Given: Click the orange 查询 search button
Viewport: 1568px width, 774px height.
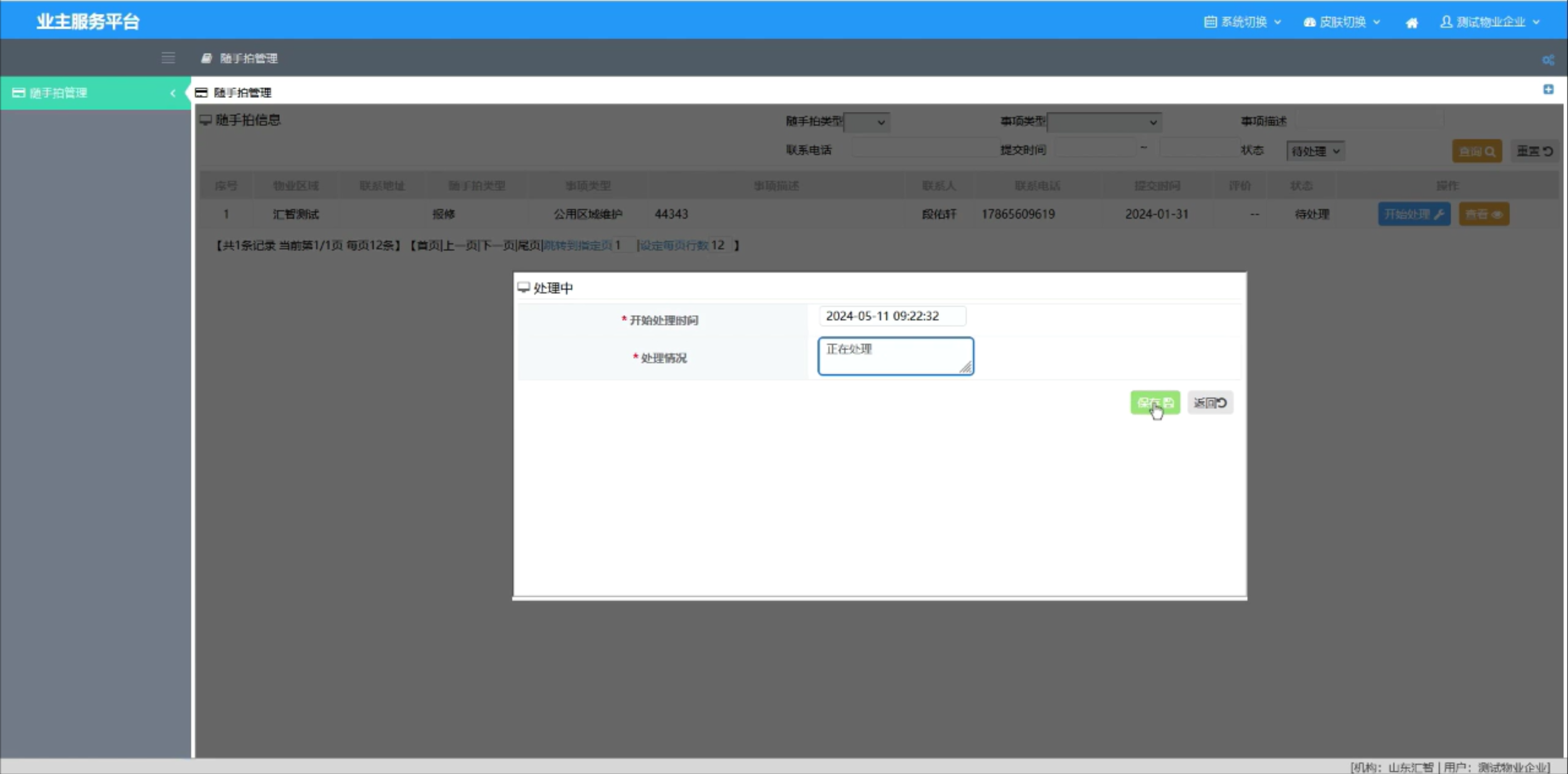Looking at the screenshot, I should click(1477, 151).
